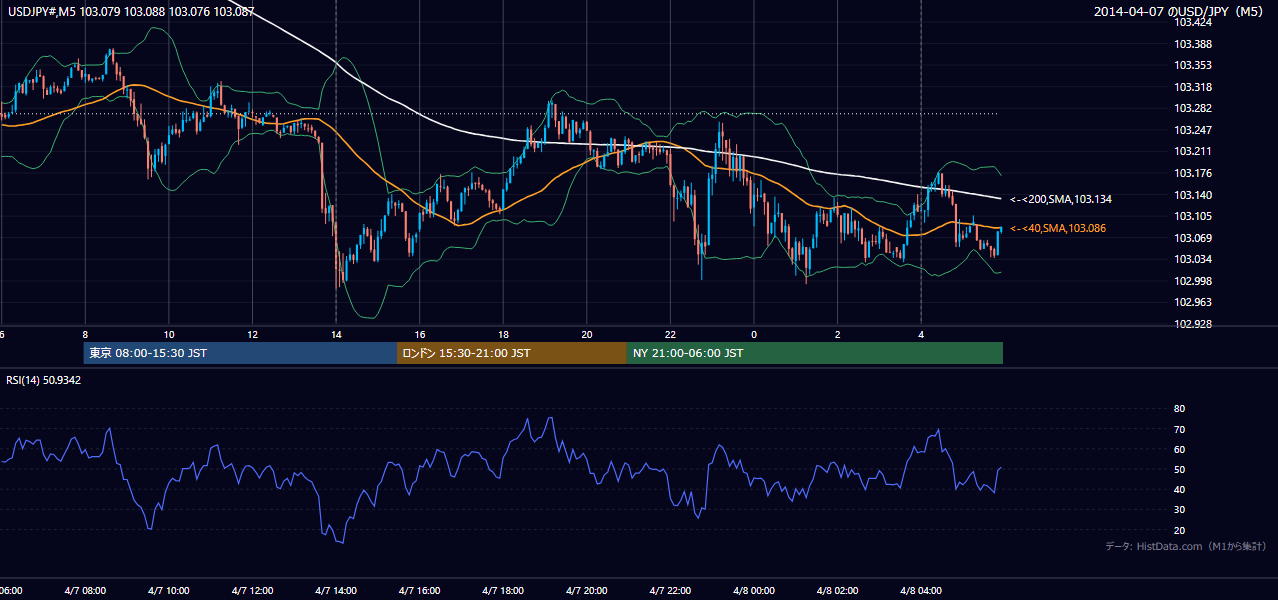
Task: Click the 4/7 08:00 time axis label
Action: click(x=84, y=591)
